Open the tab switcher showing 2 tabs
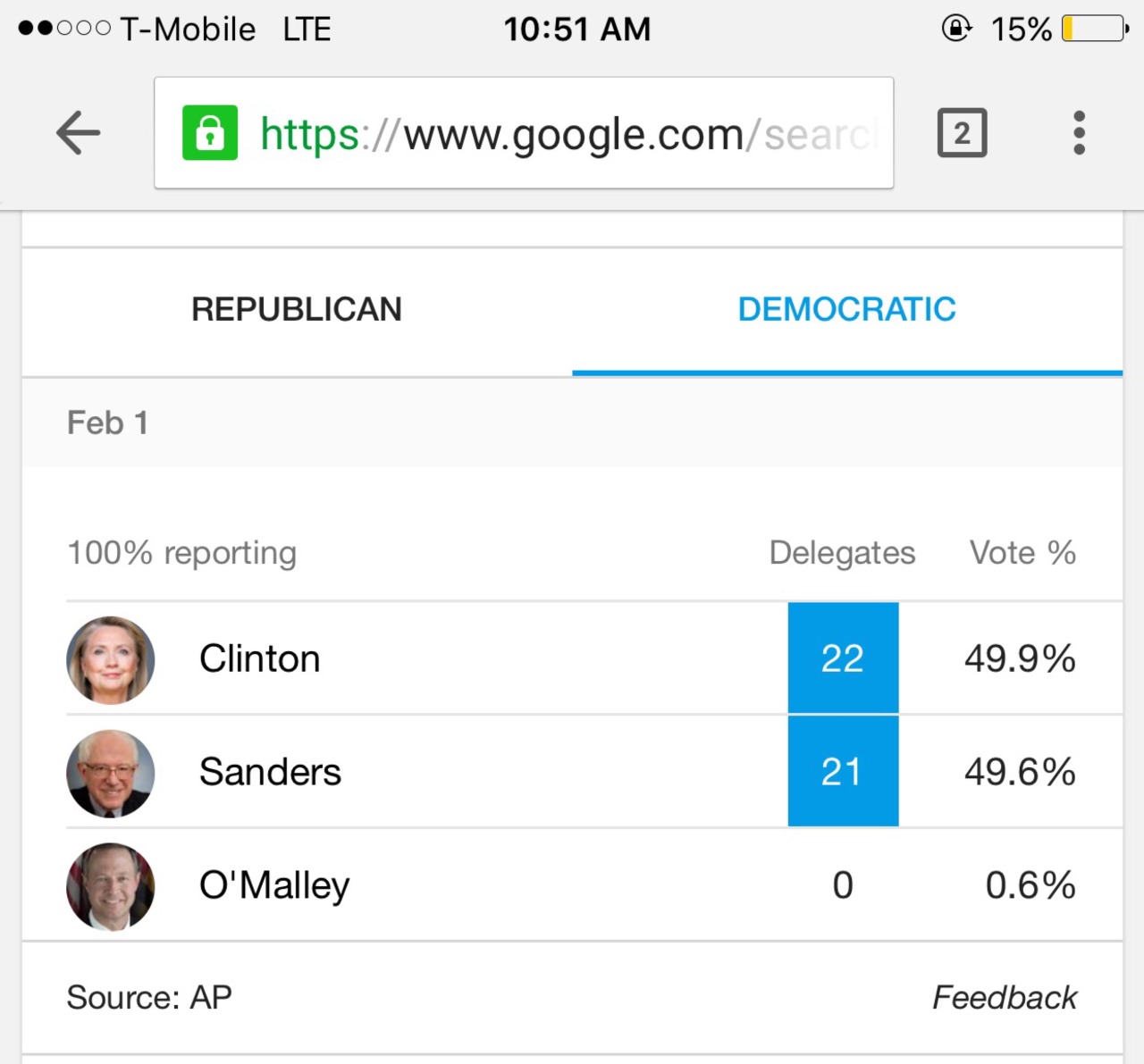 pos(962,133)
